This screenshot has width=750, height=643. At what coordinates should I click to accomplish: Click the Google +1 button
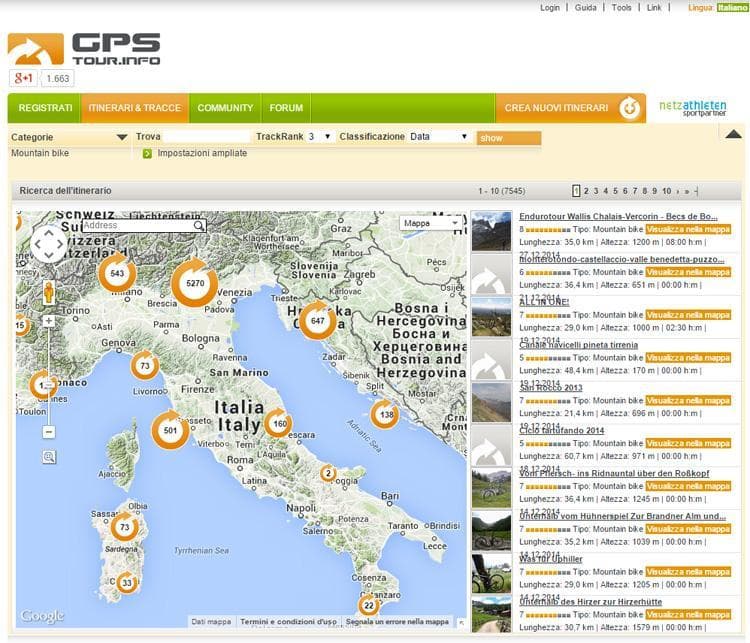[23, 78]
